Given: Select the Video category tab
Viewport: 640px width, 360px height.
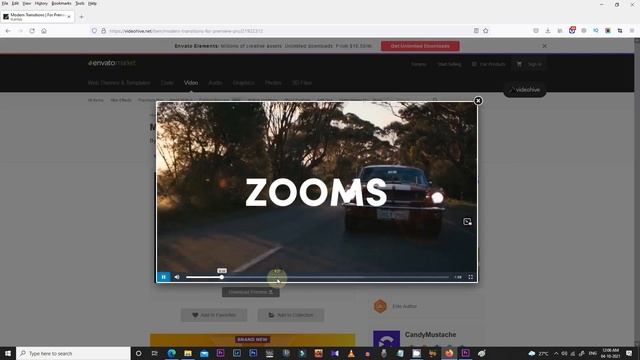Looking at the screenshot, I should point(191,83).
